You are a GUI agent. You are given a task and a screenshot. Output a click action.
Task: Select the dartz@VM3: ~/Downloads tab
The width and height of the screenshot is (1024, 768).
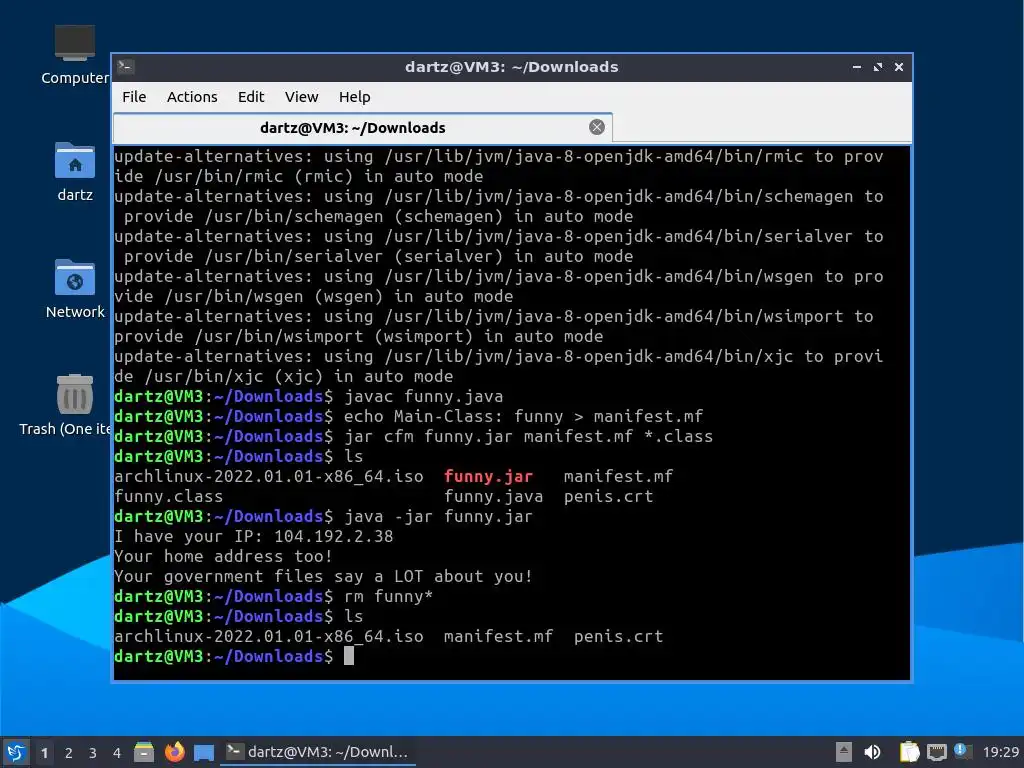(362, 128)
